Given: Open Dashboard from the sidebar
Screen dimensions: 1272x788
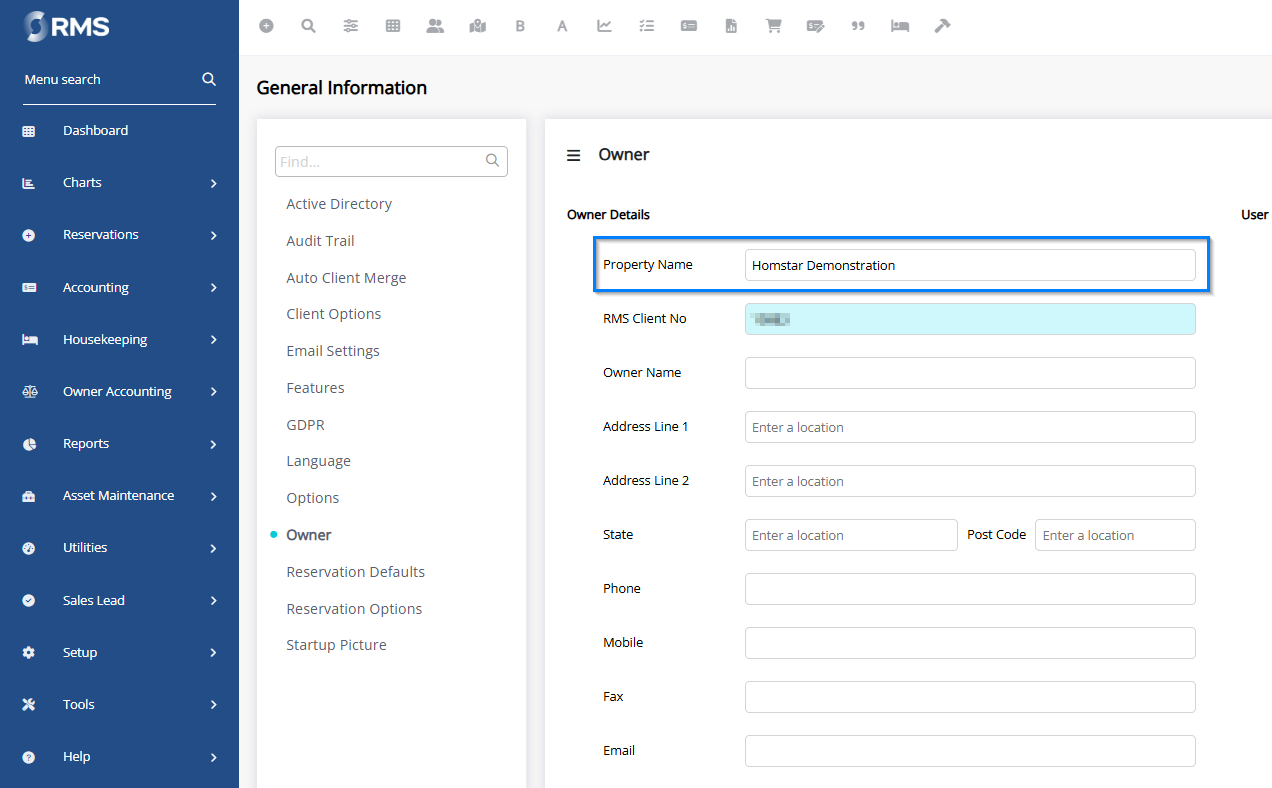Looking at the screenshot, I should coord(95,131).
